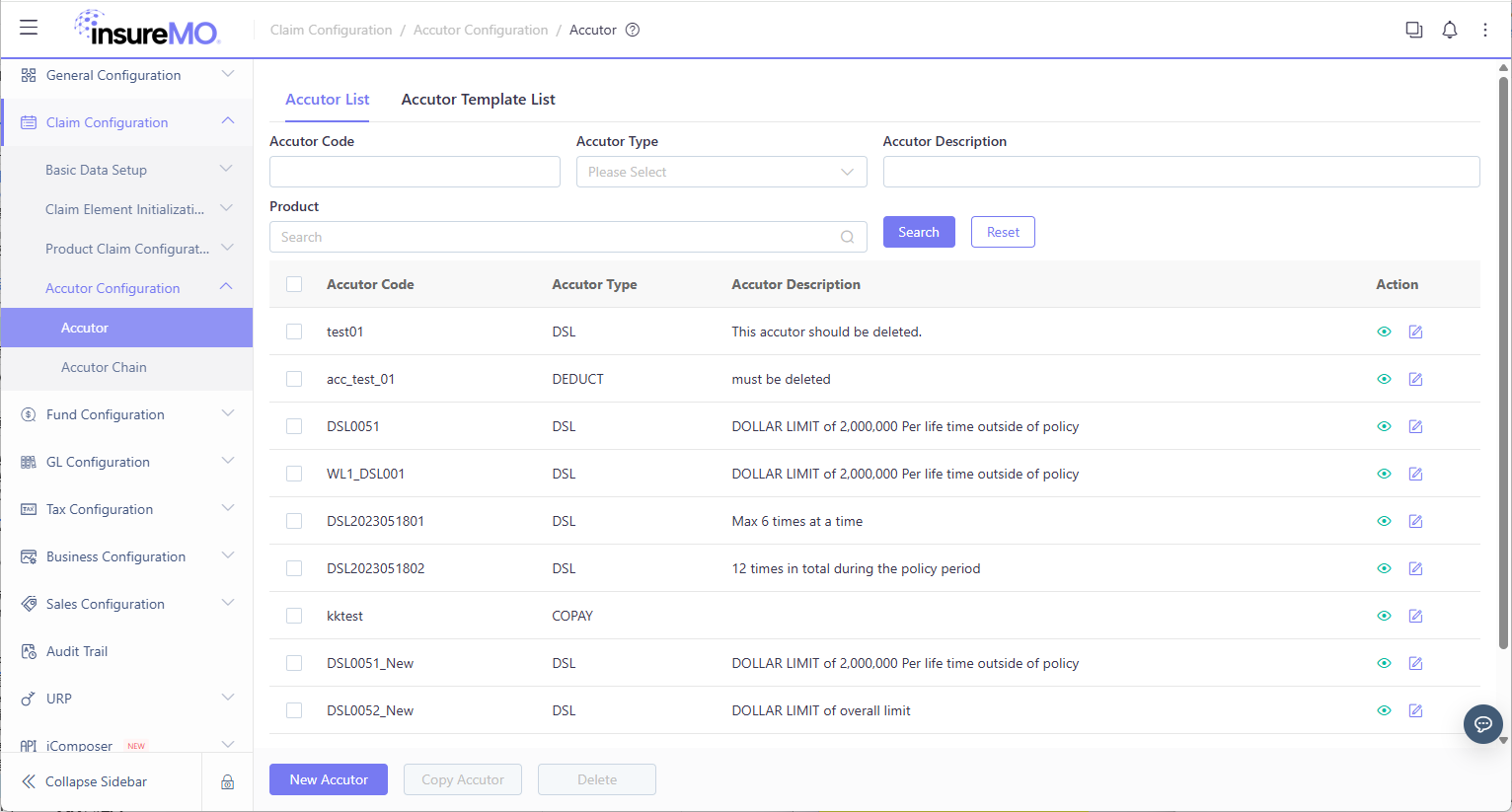Expand Tax Configuration menu
The height and width of the screenshot is (812, 1512).
pyautogui.click(x=126, y=509)
